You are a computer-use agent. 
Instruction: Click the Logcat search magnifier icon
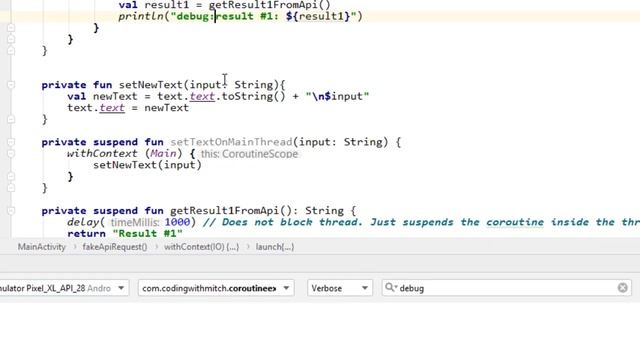pos(390,288)
